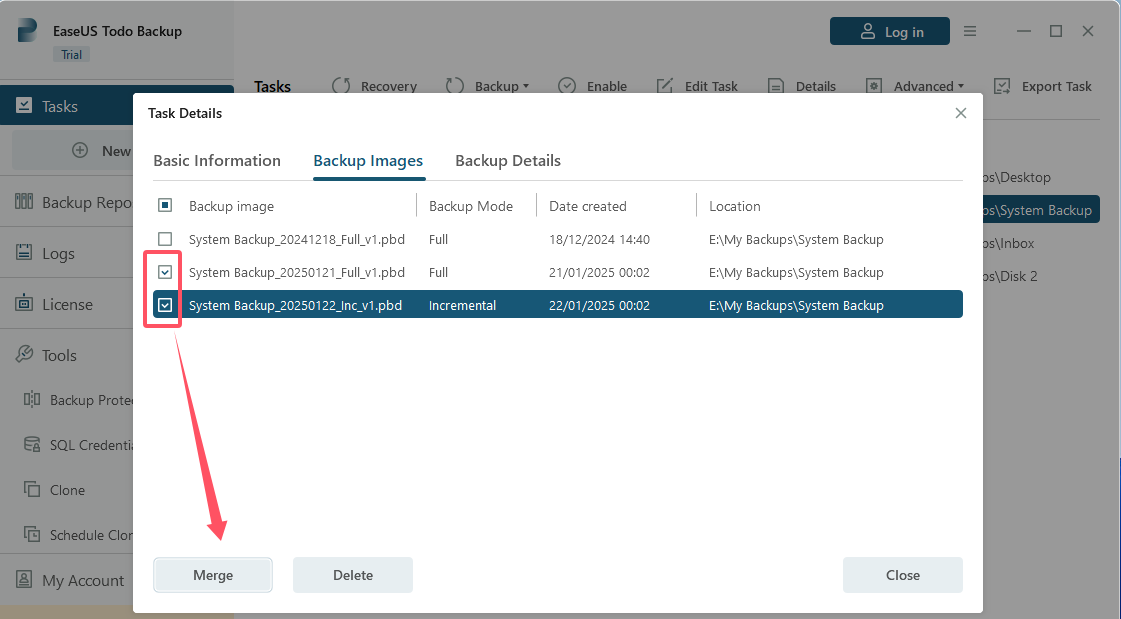Click the Enable toolbar label

tap(607, 86)
